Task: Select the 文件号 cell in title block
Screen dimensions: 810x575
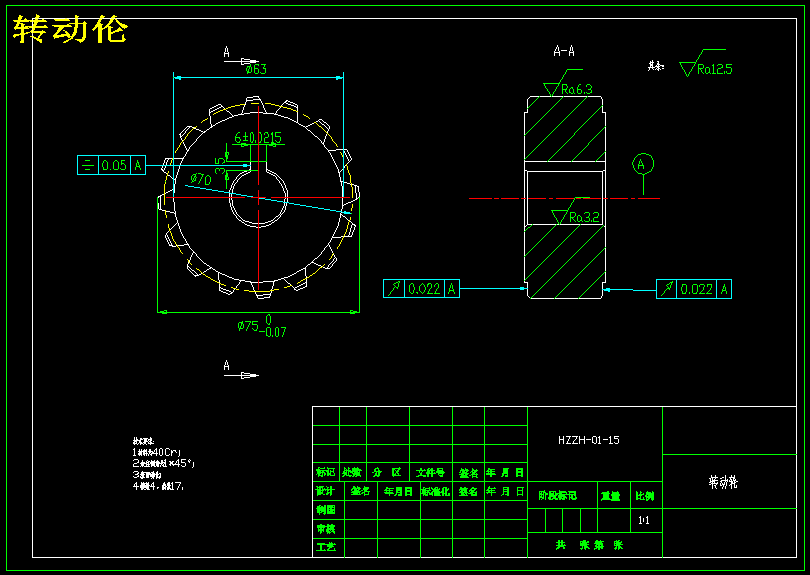Action: 430,472
